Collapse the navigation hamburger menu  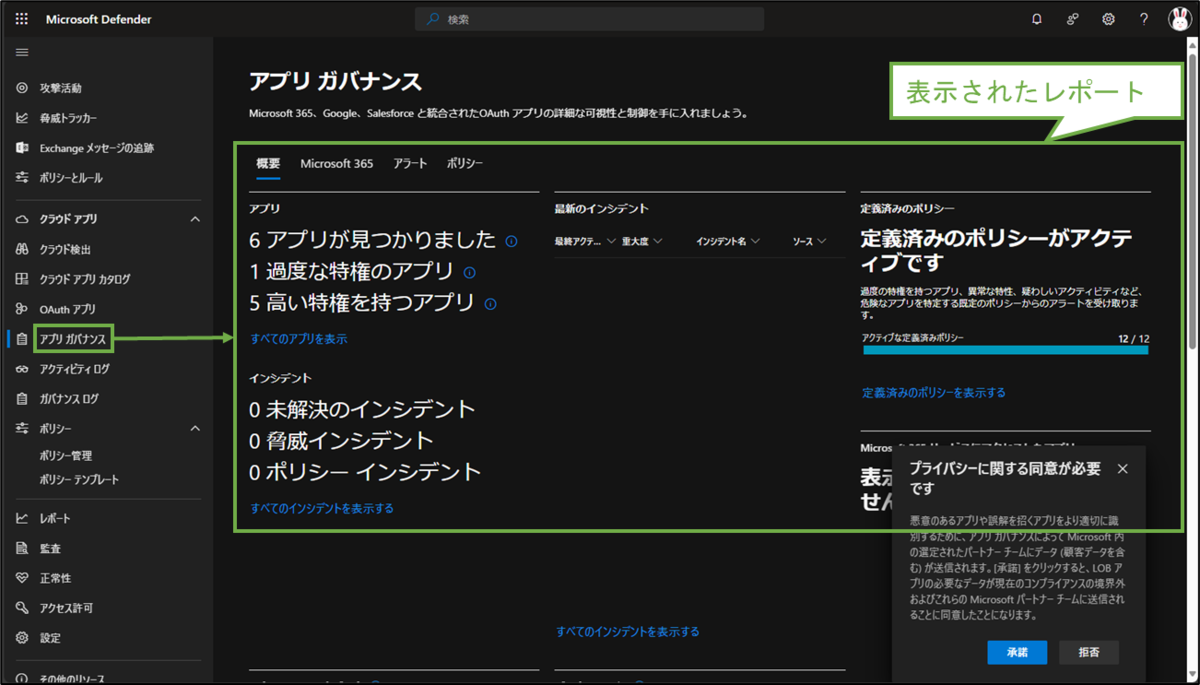[22, 53]
